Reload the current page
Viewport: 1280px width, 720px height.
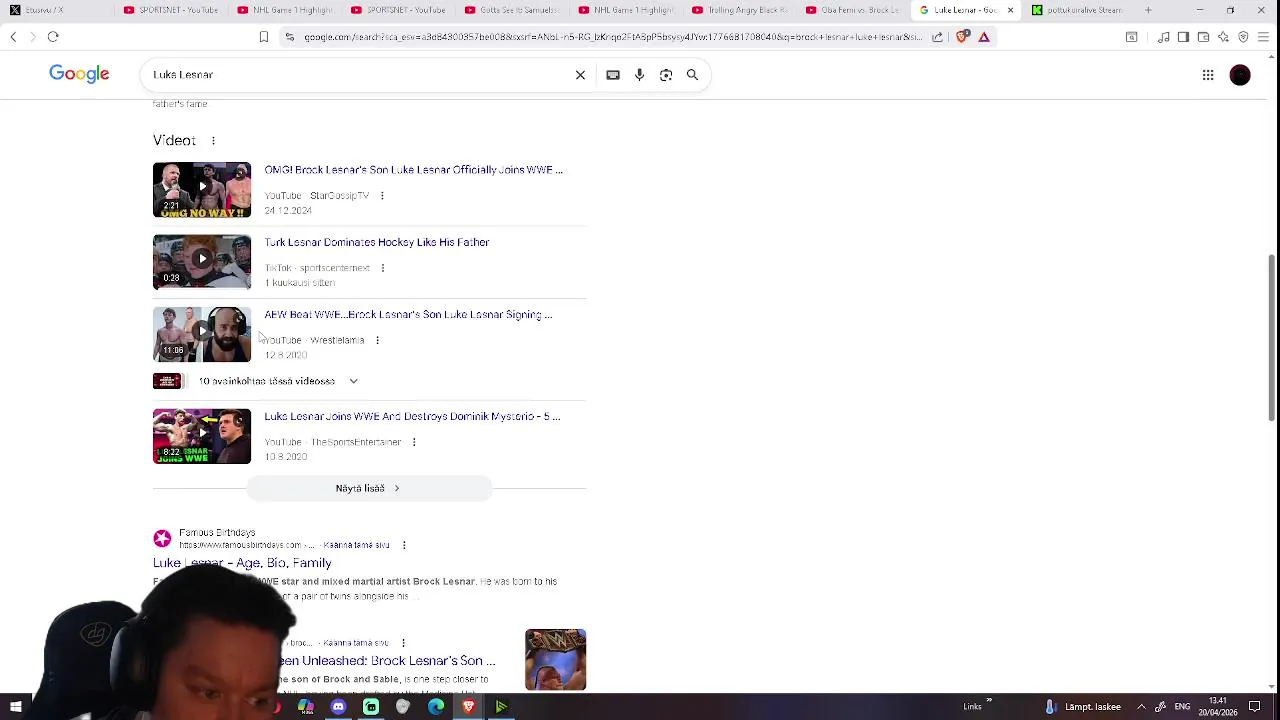tap(53, 37)
